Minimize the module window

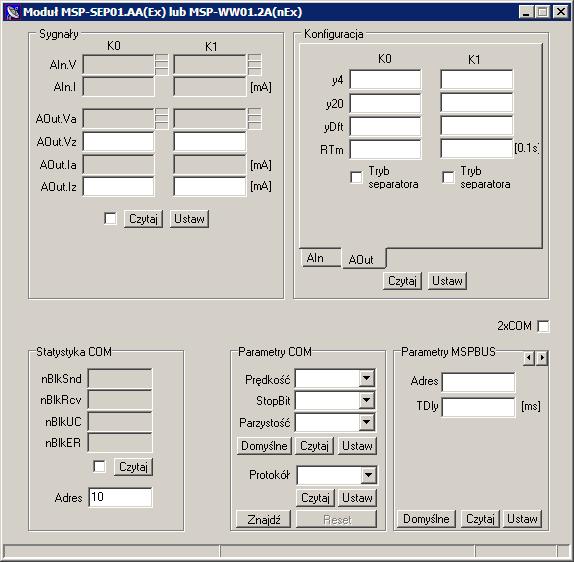click(526, 12)
